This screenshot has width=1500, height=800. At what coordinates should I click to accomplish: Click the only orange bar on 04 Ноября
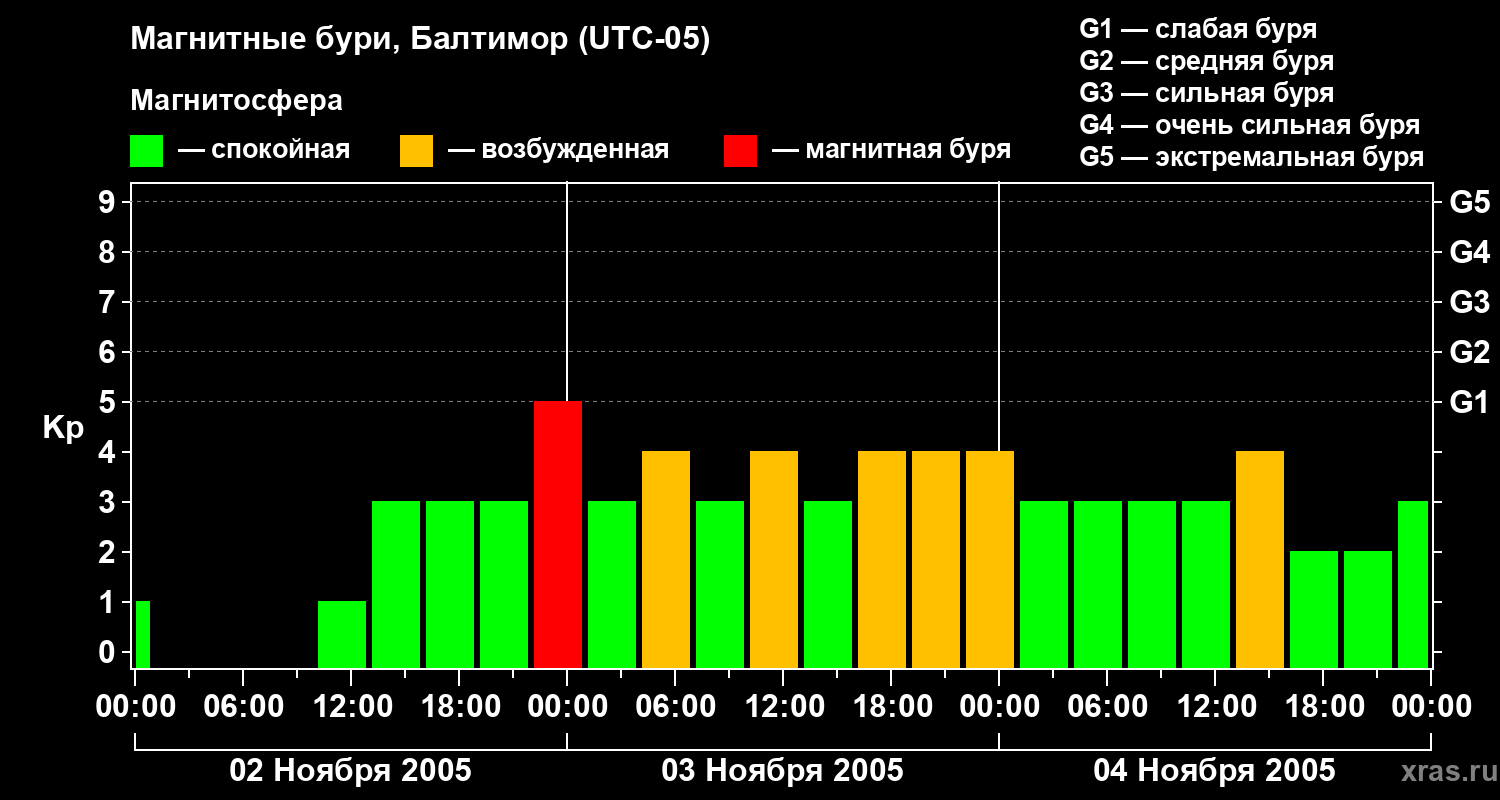(x=1260, y=559)
